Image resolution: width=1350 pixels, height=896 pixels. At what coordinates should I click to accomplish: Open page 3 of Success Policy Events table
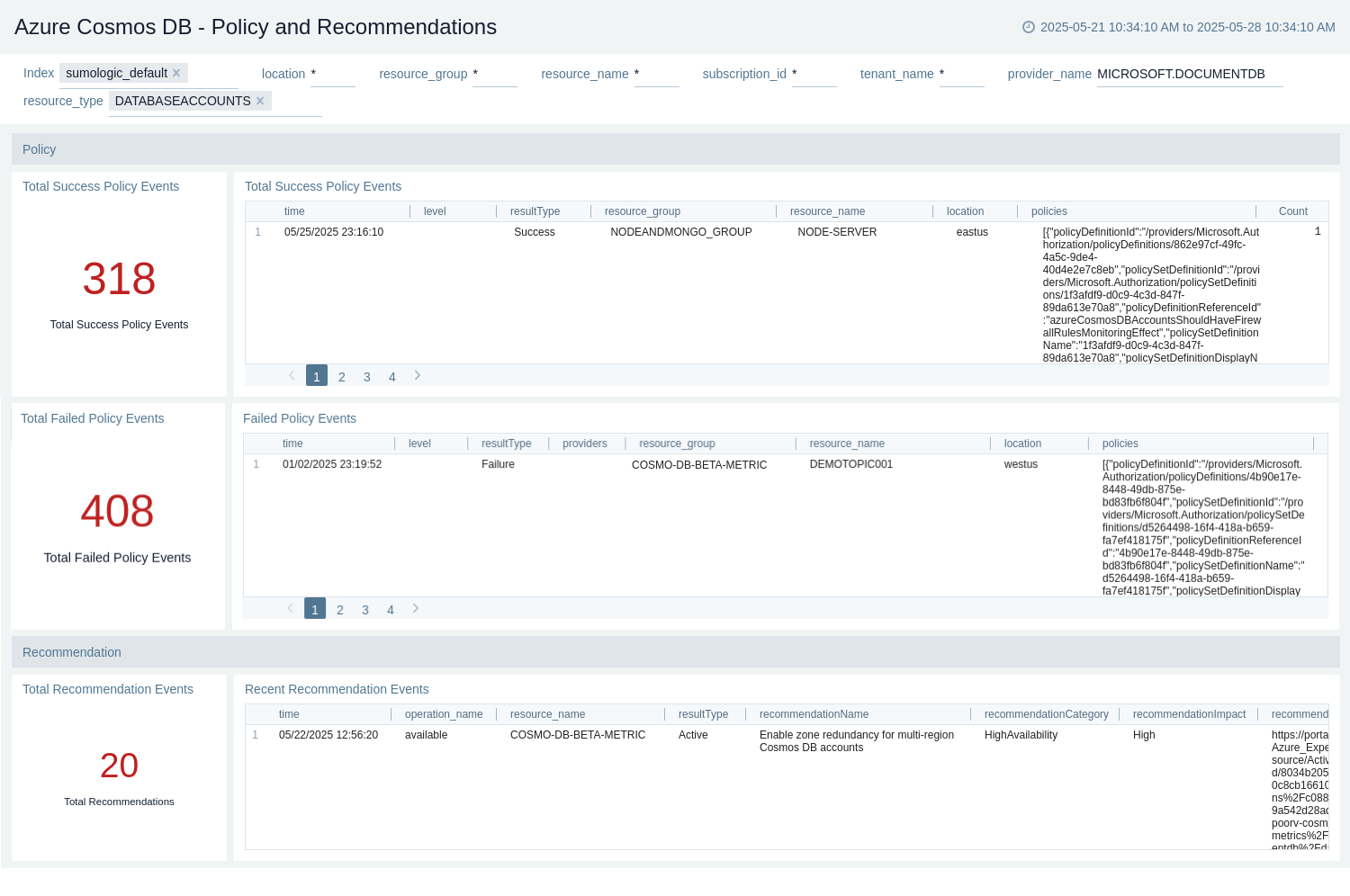pos(367,376)
